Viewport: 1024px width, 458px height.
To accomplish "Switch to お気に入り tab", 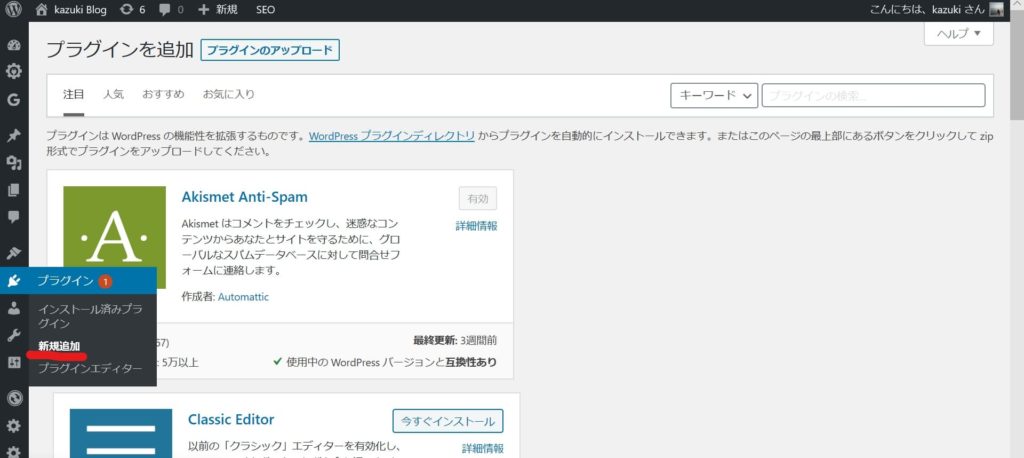I will click(x=229, y=94).
